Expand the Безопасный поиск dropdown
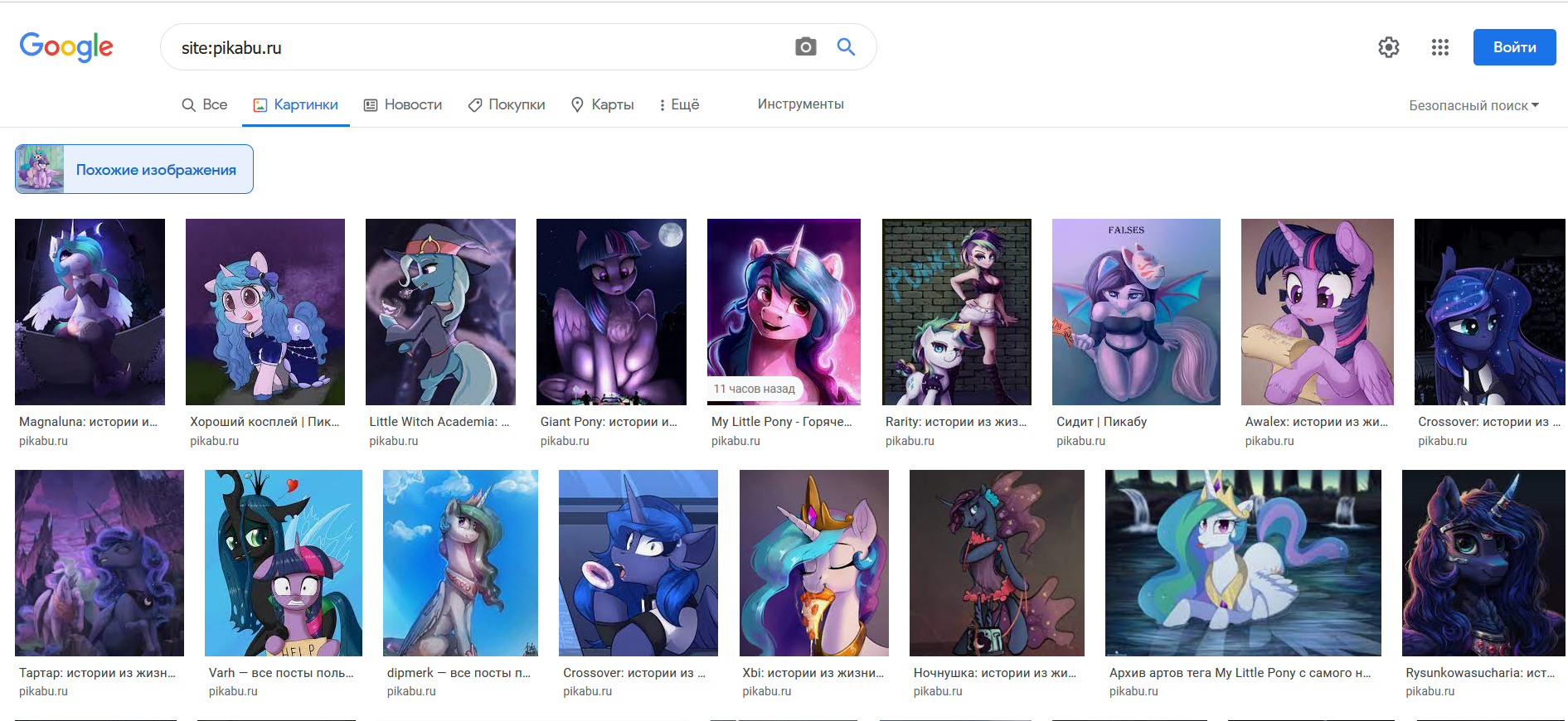The image size is (1568, 721). tap(1473, 105)
